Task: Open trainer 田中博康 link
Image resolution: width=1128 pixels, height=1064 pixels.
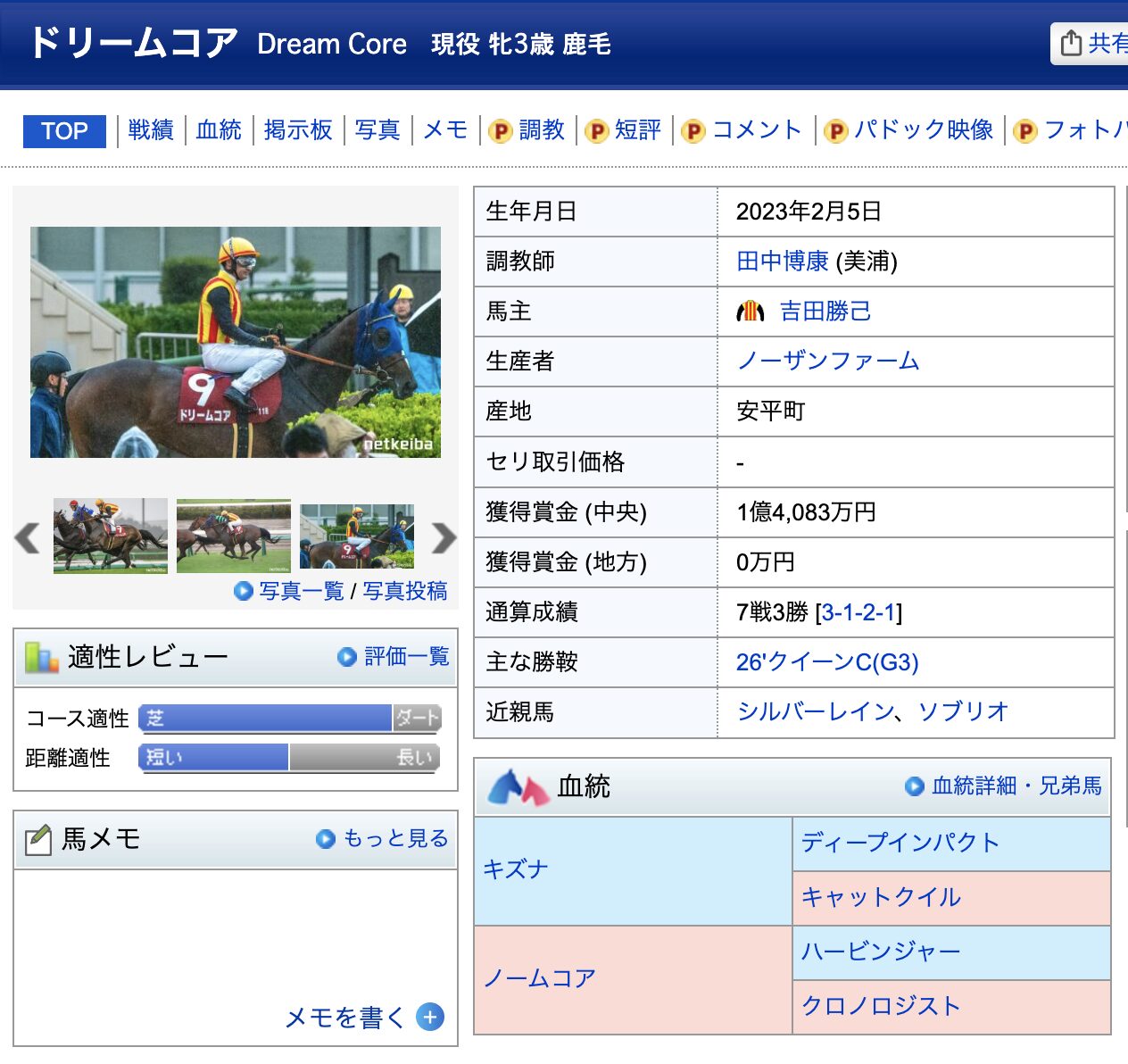Action: 783,261
